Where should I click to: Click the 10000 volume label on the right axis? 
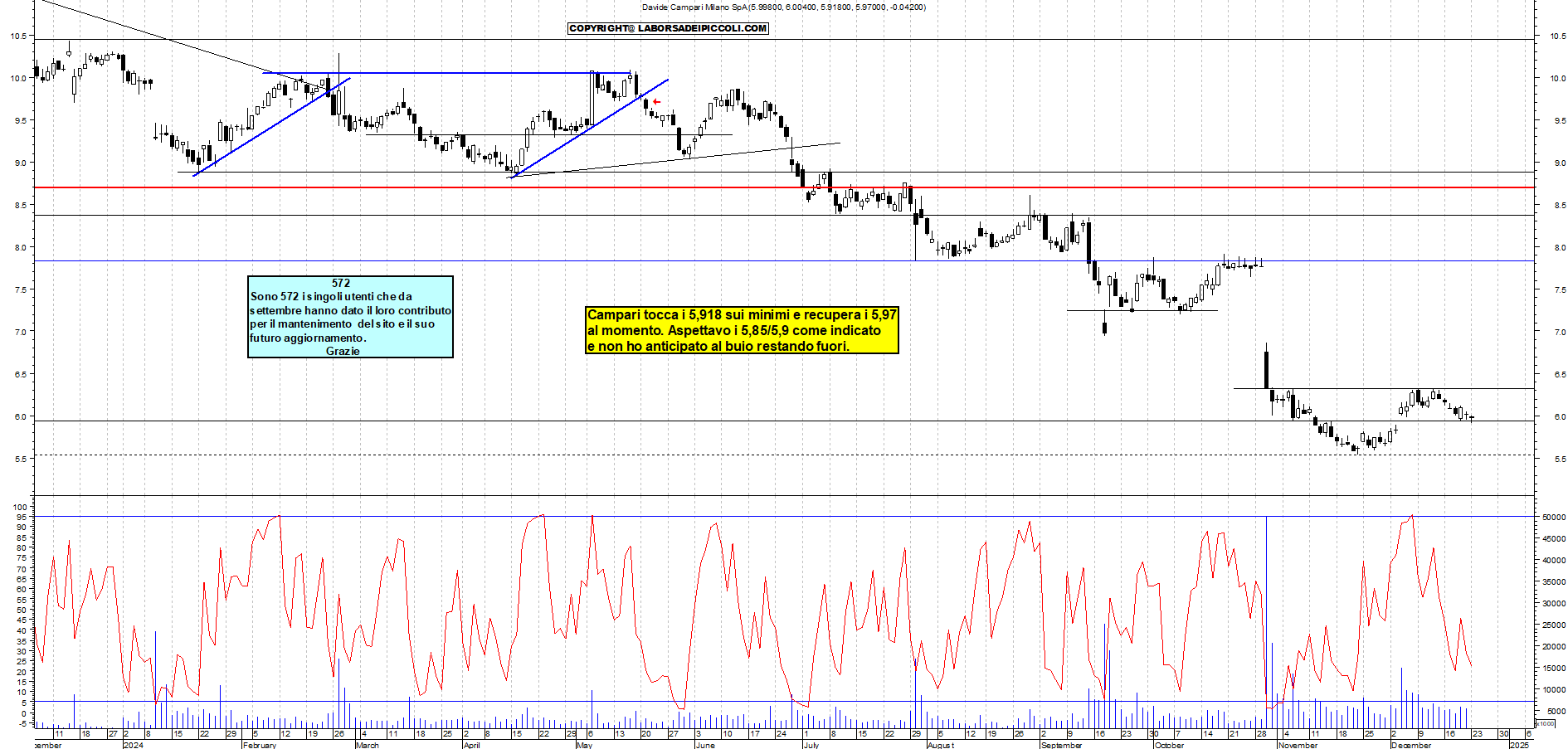(x=1554, y=690)
